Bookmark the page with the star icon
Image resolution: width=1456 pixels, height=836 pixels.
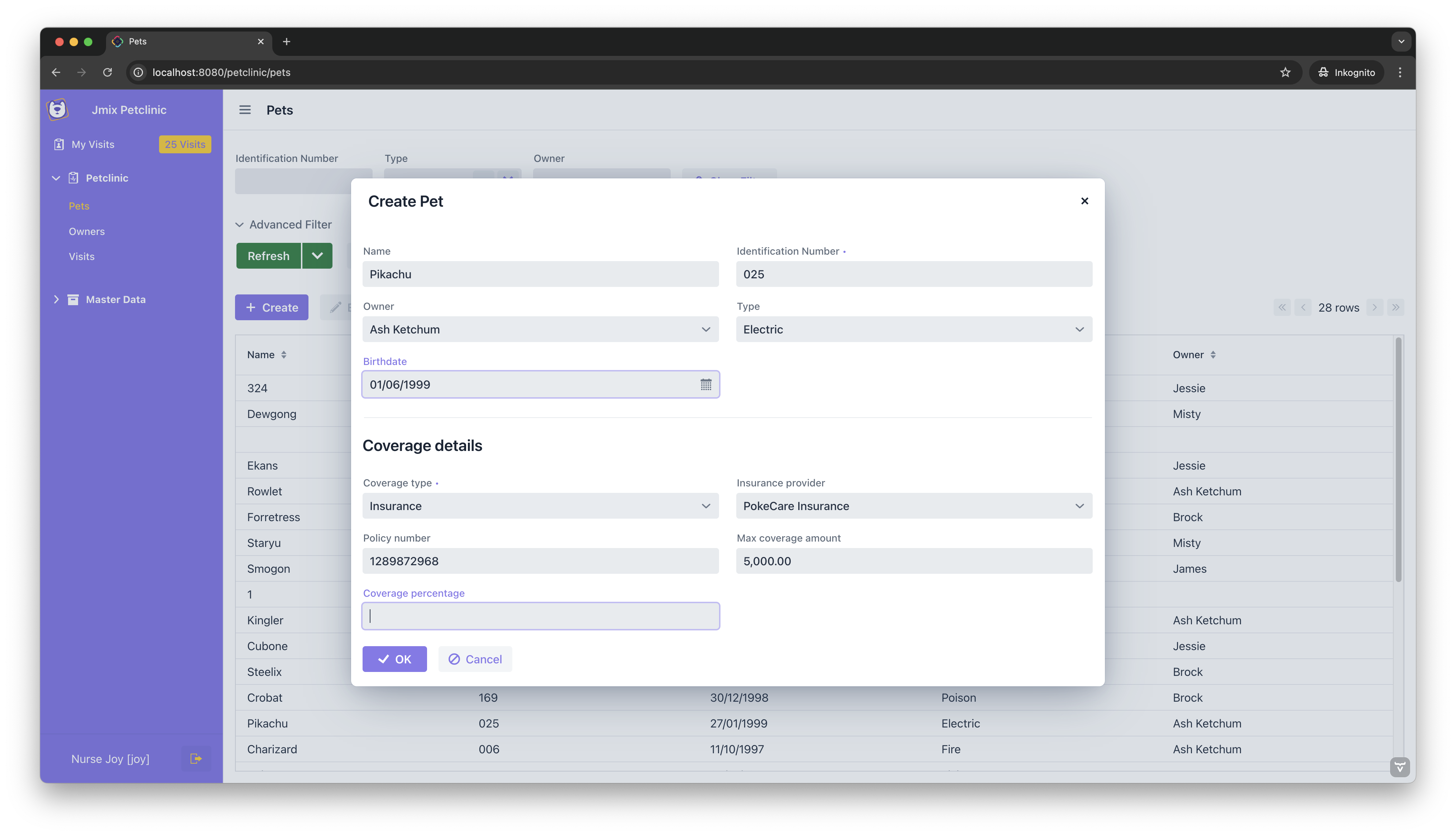tap(1286, 72)
